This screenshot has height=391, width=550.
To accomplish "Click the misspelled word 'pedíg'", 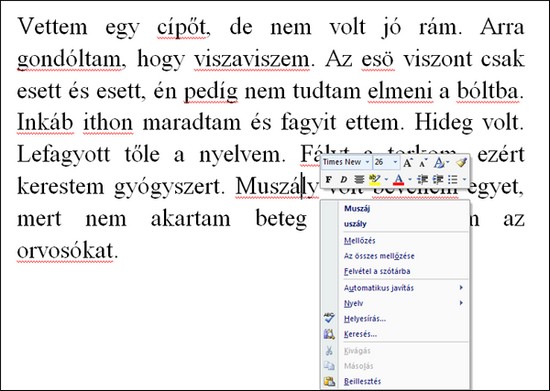I will (211, 92).
